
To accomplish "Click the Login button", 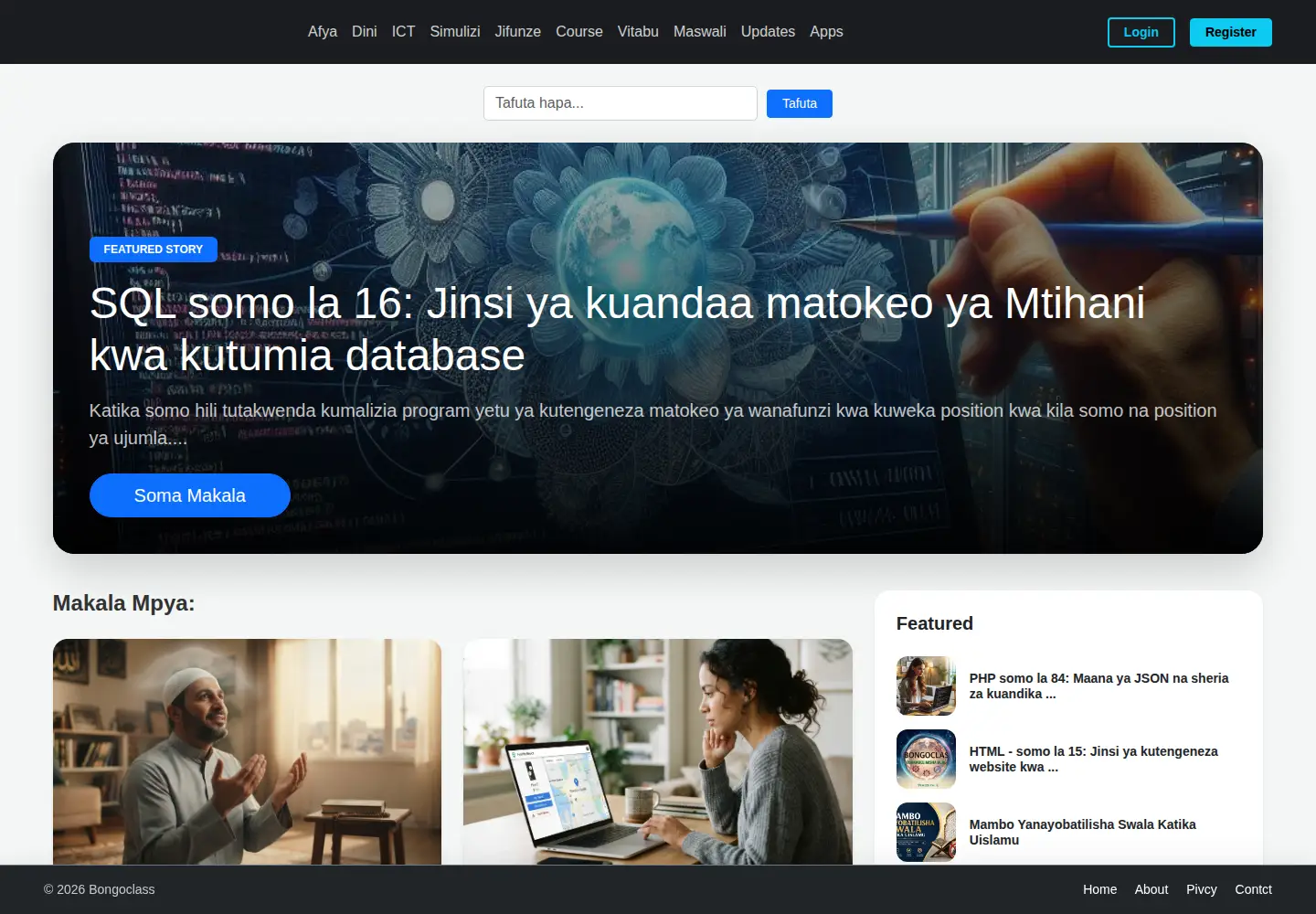I will click(1141, 32).
